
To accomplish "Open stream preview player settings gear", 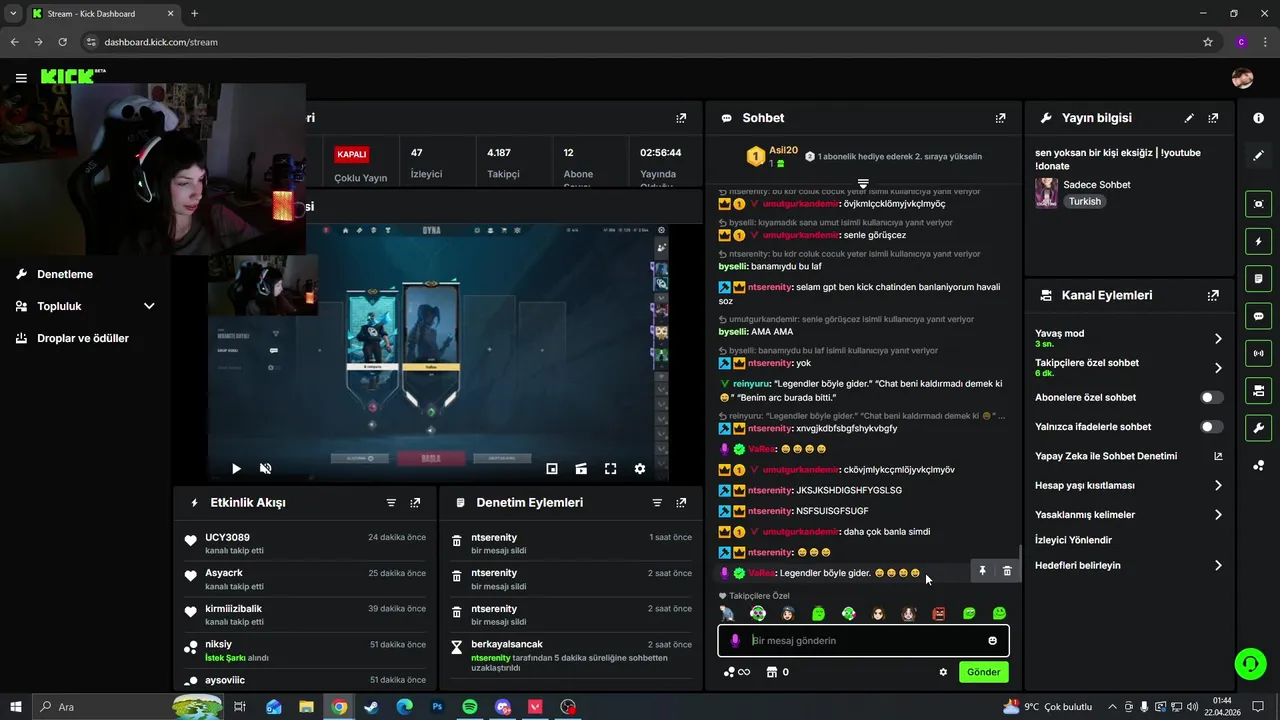I will tap(640, 468).
